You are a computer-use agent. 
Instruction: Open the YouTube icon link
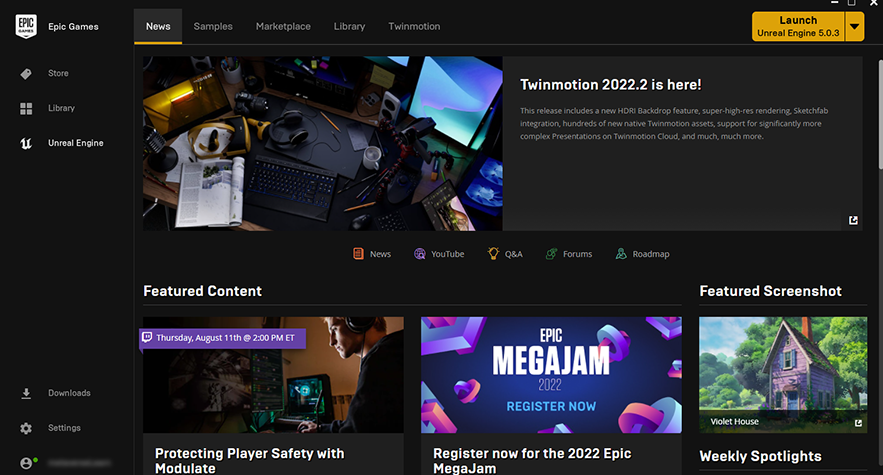(x=420, y=254)
